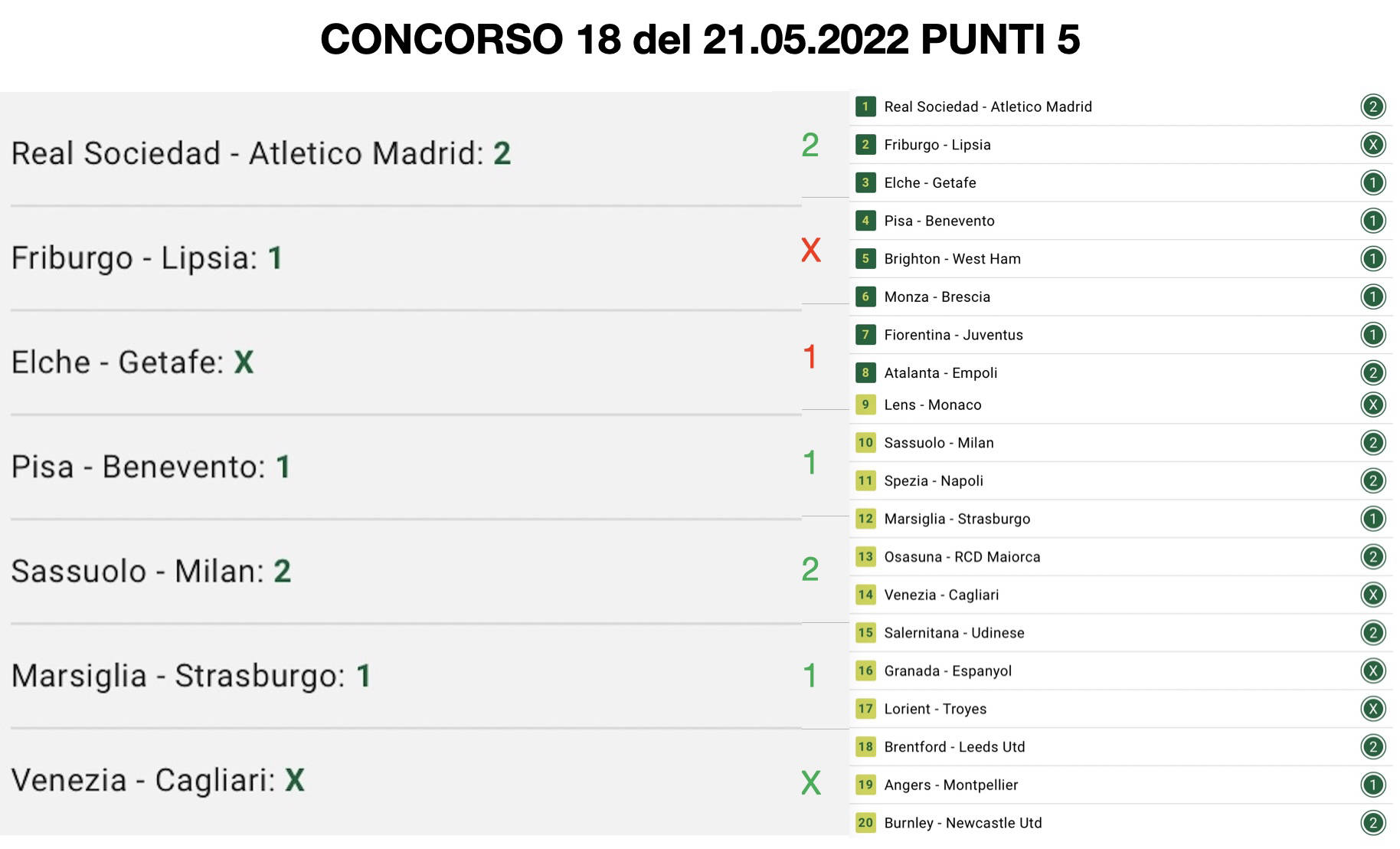Click the number 9 badge beside Lens - Monaco
This screenshot has width=1400, height=849.
point(865,405)
